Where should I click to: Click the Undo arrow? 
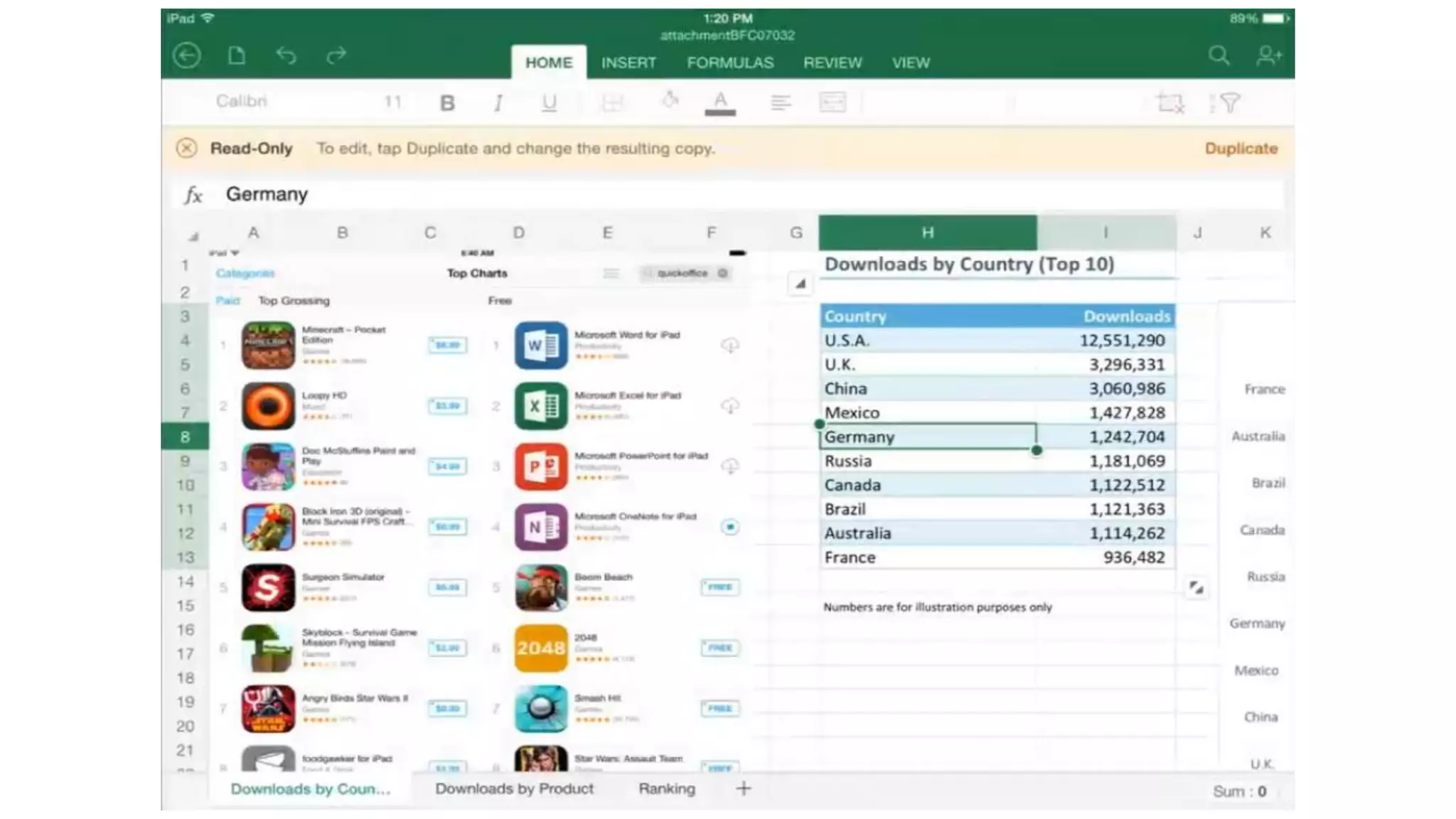tap(286, 55)
